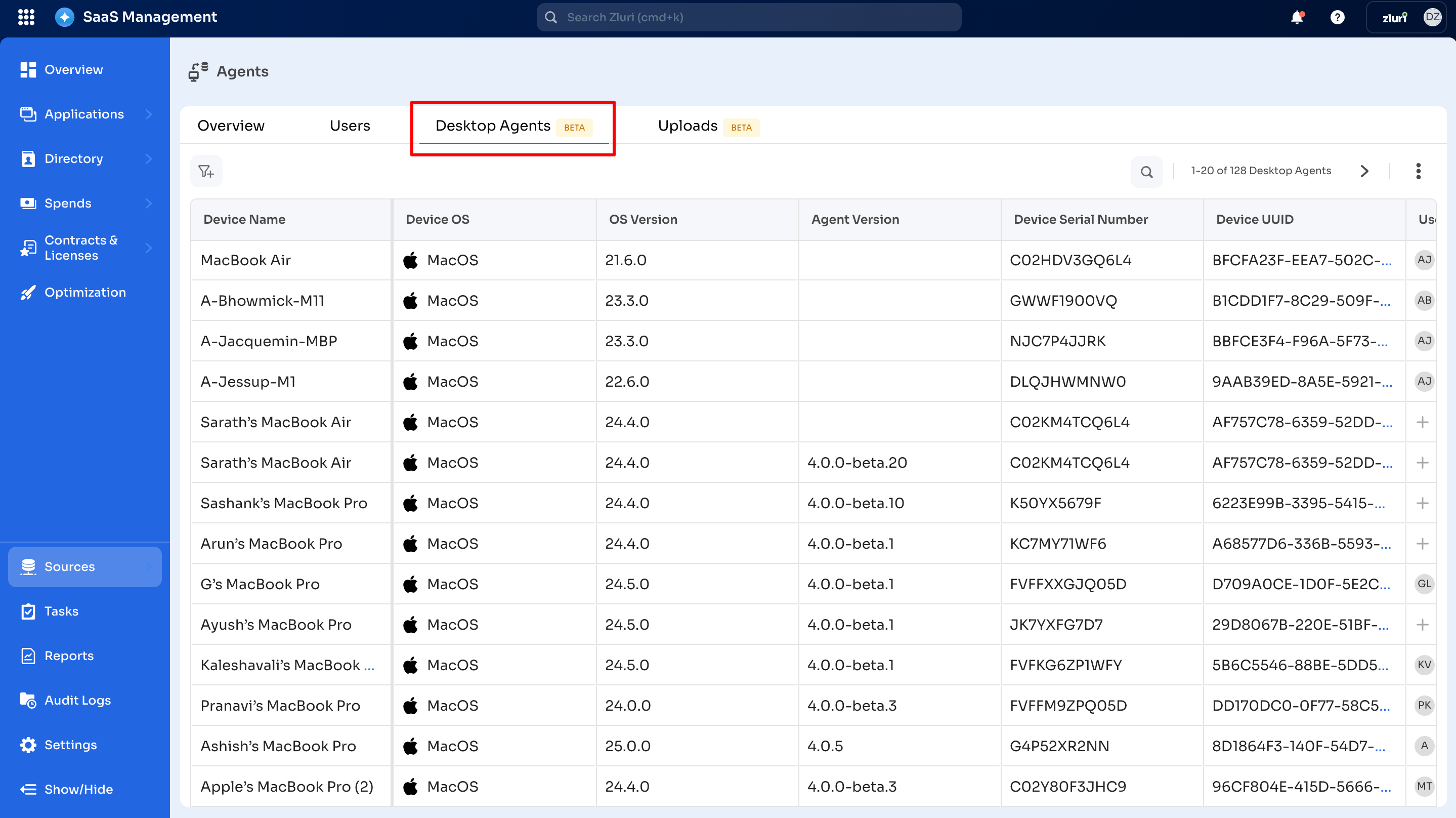Switch to the Users tab

pos(350,126)
